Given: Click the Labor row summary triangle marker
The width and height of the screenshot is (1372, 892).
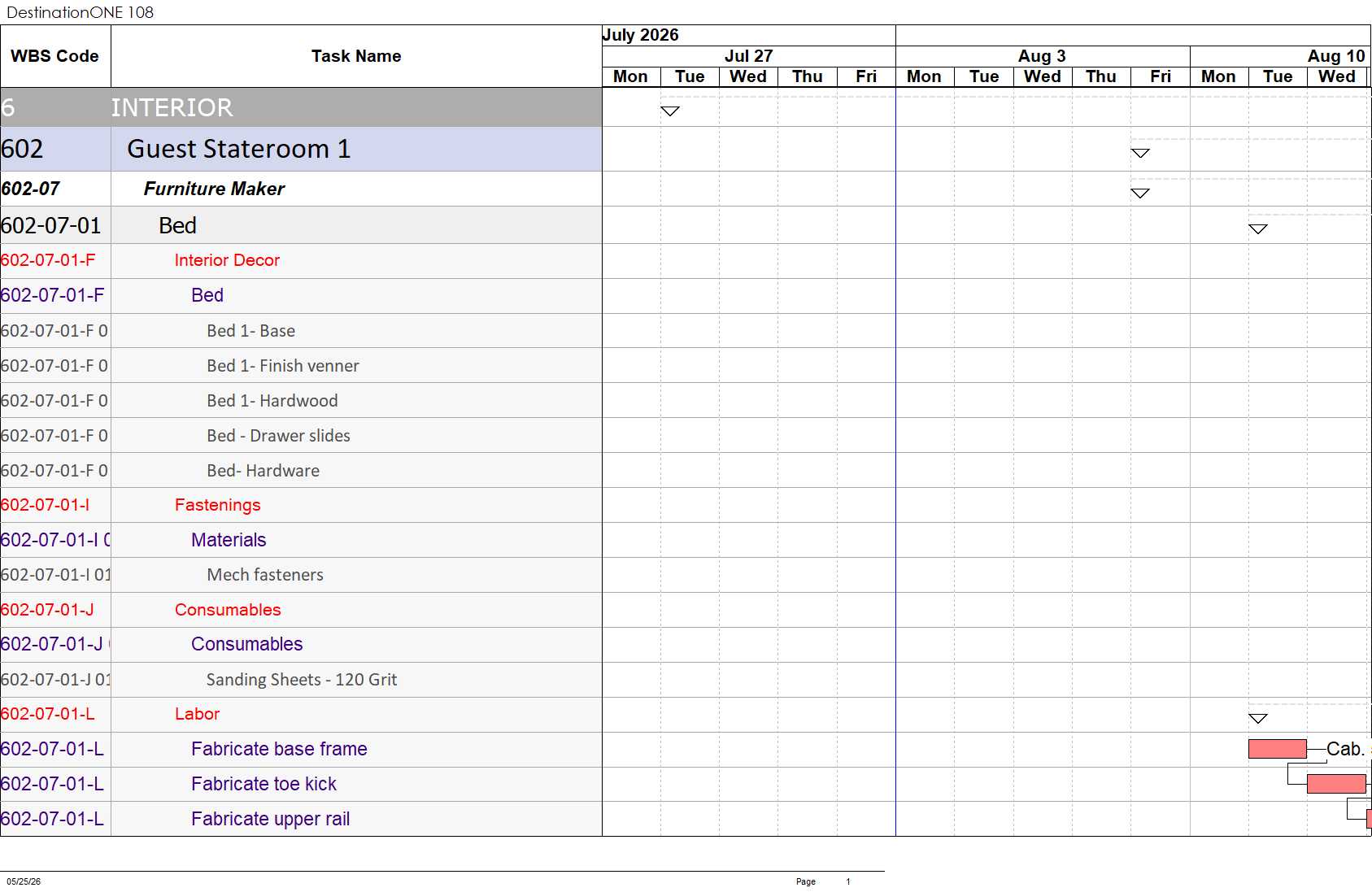Looking at the screenshot, I should pos(1258,719).
